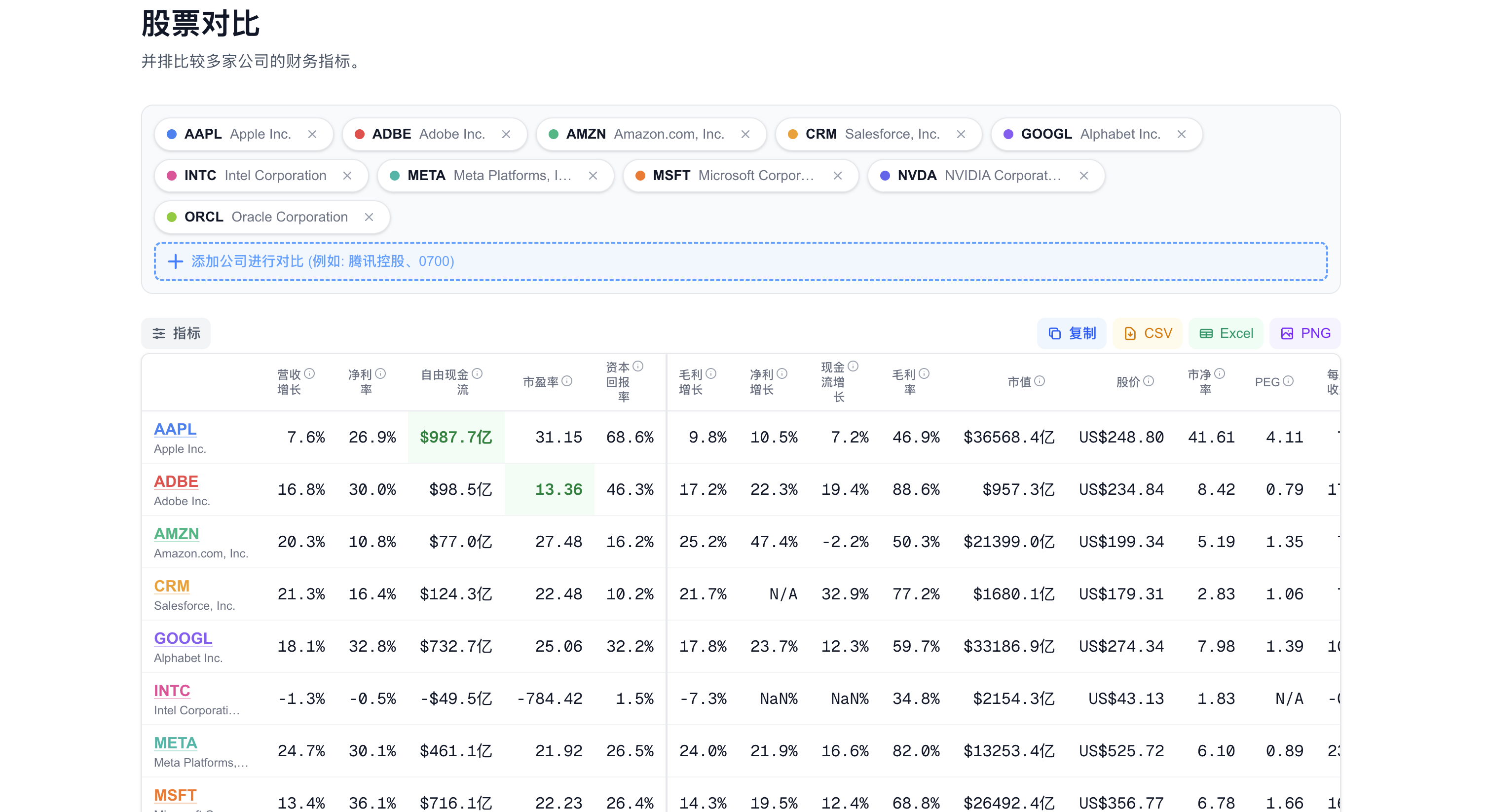Remove the ADBE Adobe Inc. chip
1487x812 pixels.
[506, 134]
